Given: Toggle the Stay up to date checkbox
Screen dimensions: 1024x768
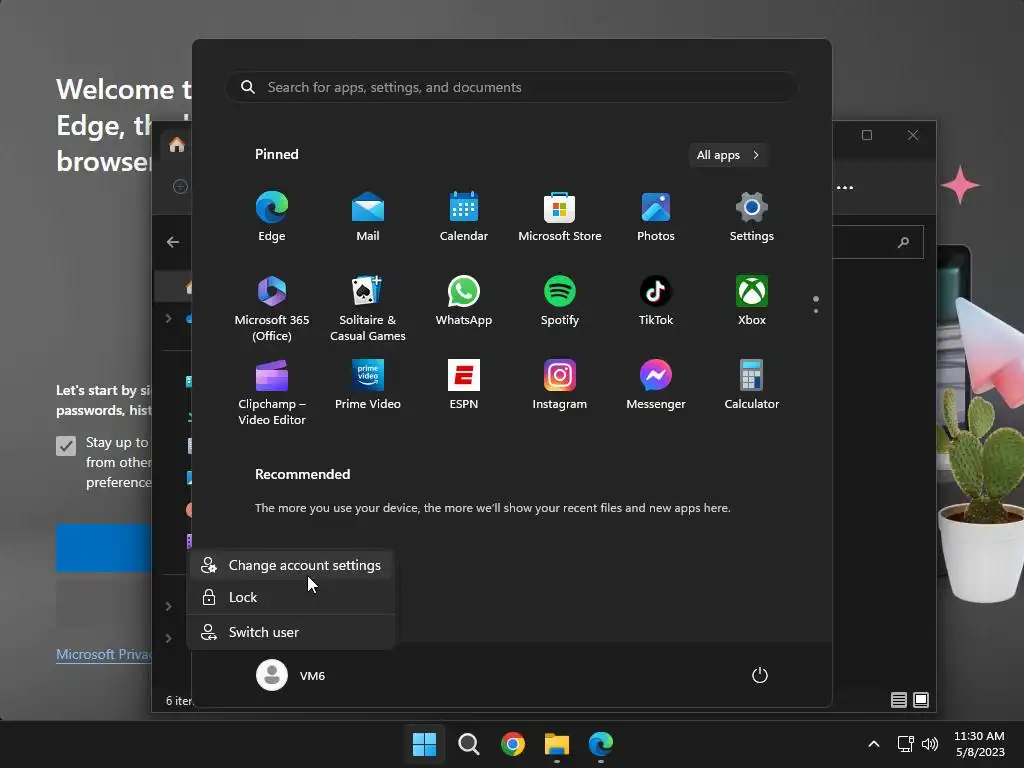Looking at the screenshot, I should coord(66,446).
